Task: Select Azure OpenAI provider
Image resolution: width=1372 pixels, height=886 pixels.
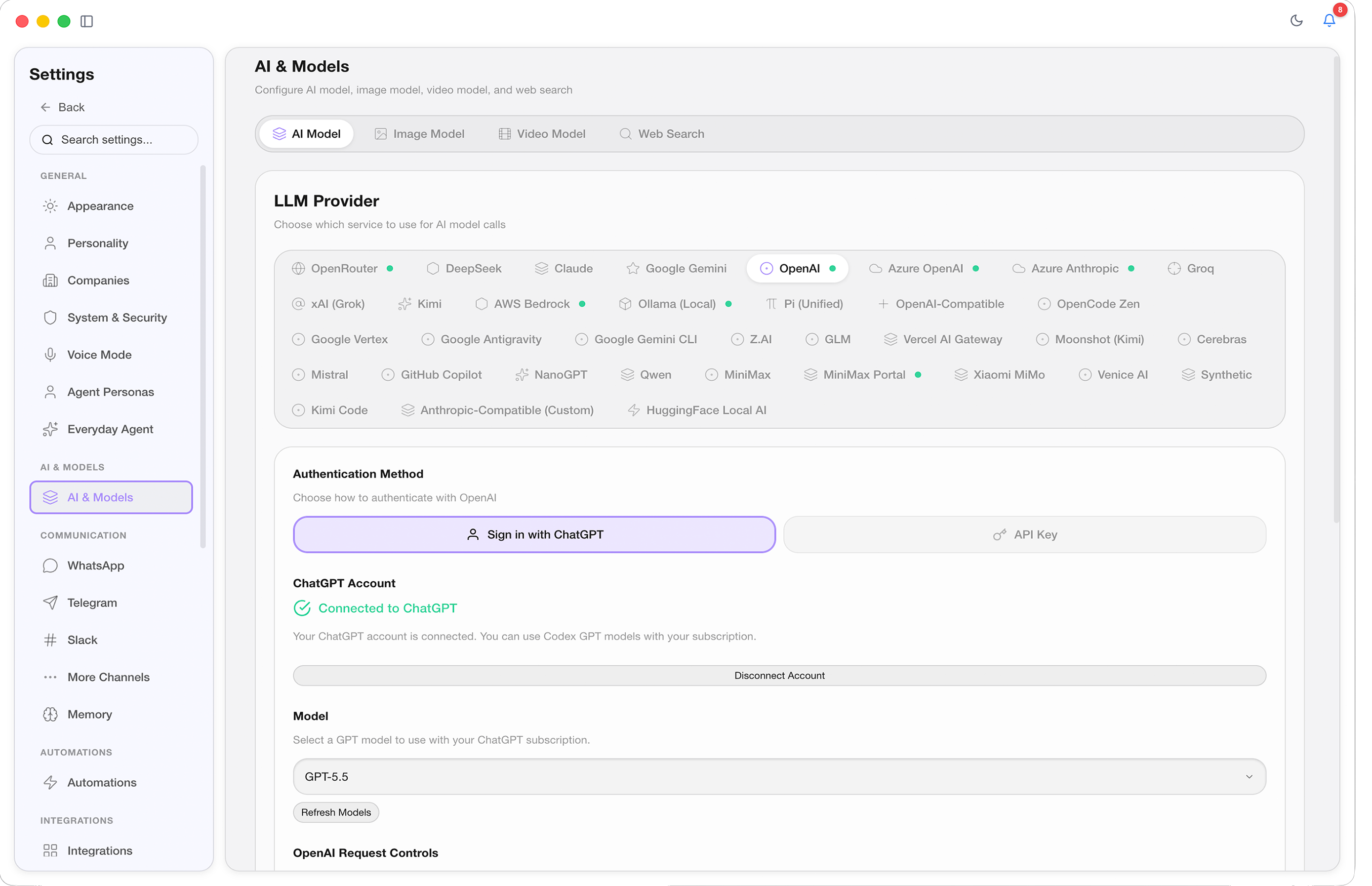Action: 925,269
